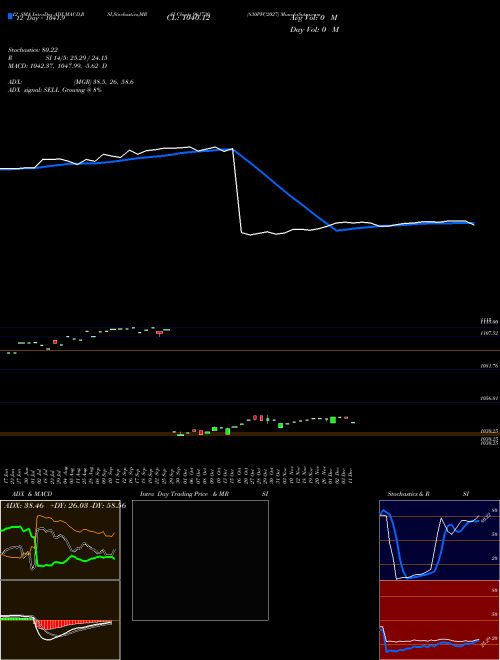Click the 'Stochastics: 89.22' reading
Image resolution: width=500 pixels, height=660 pixels.
coord(33,50)
